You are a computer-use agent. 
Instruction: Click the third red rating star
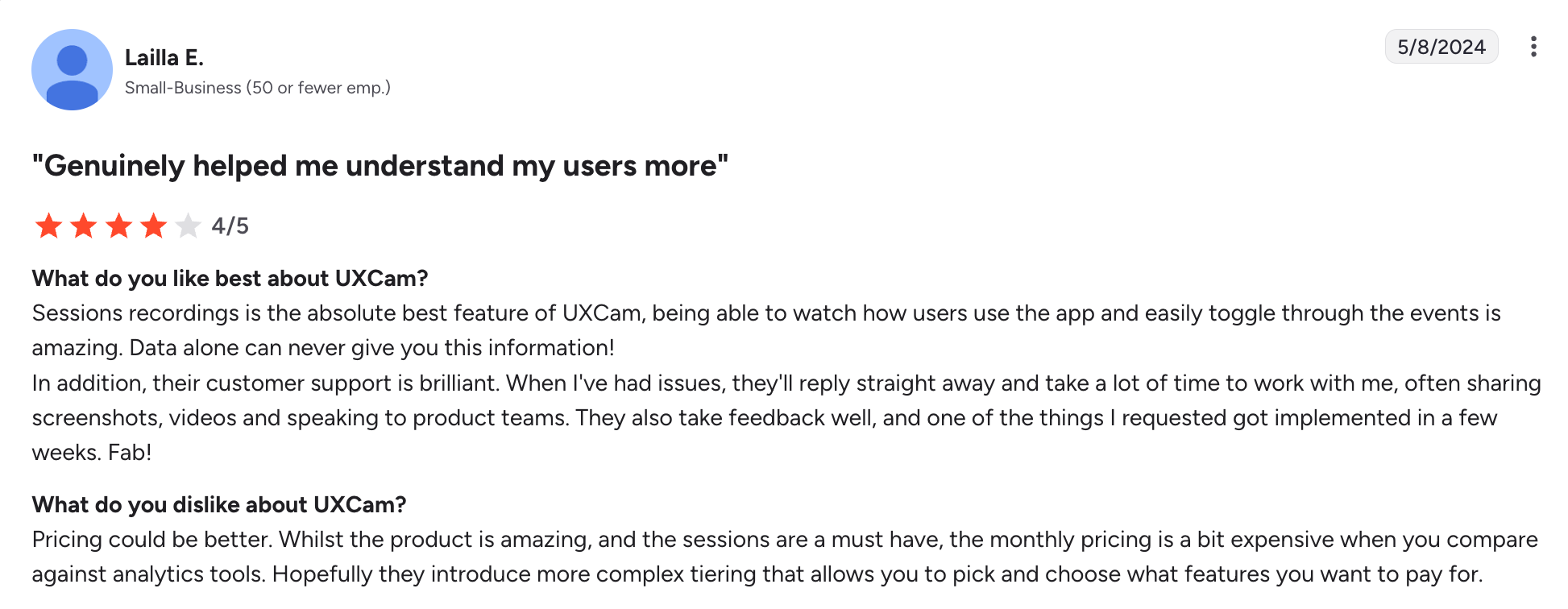click(119, 226)
